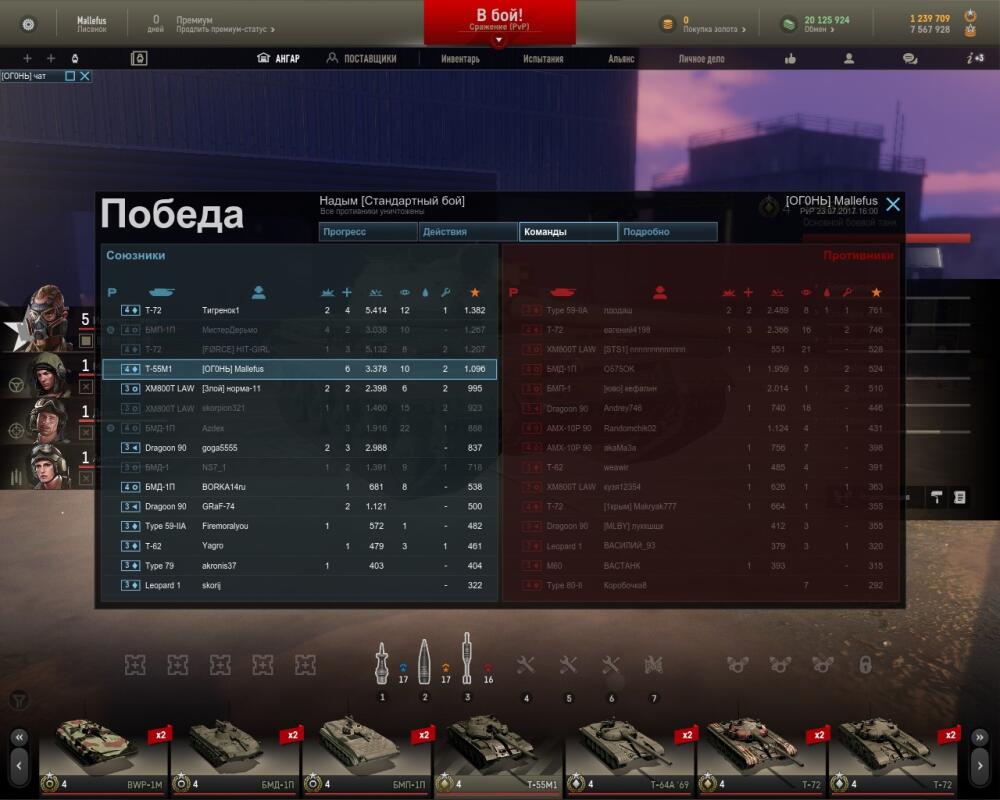Click the commander crew portrait

(45, 318)
